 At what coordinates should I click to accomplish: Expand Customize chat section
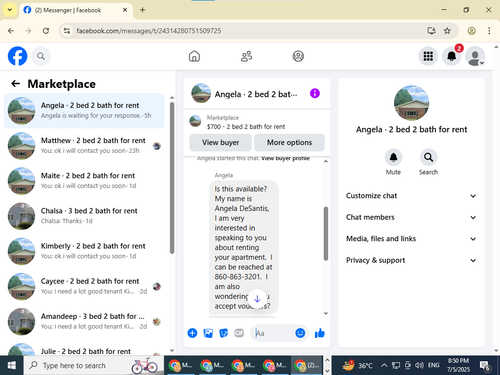click(x=411, y=196)
